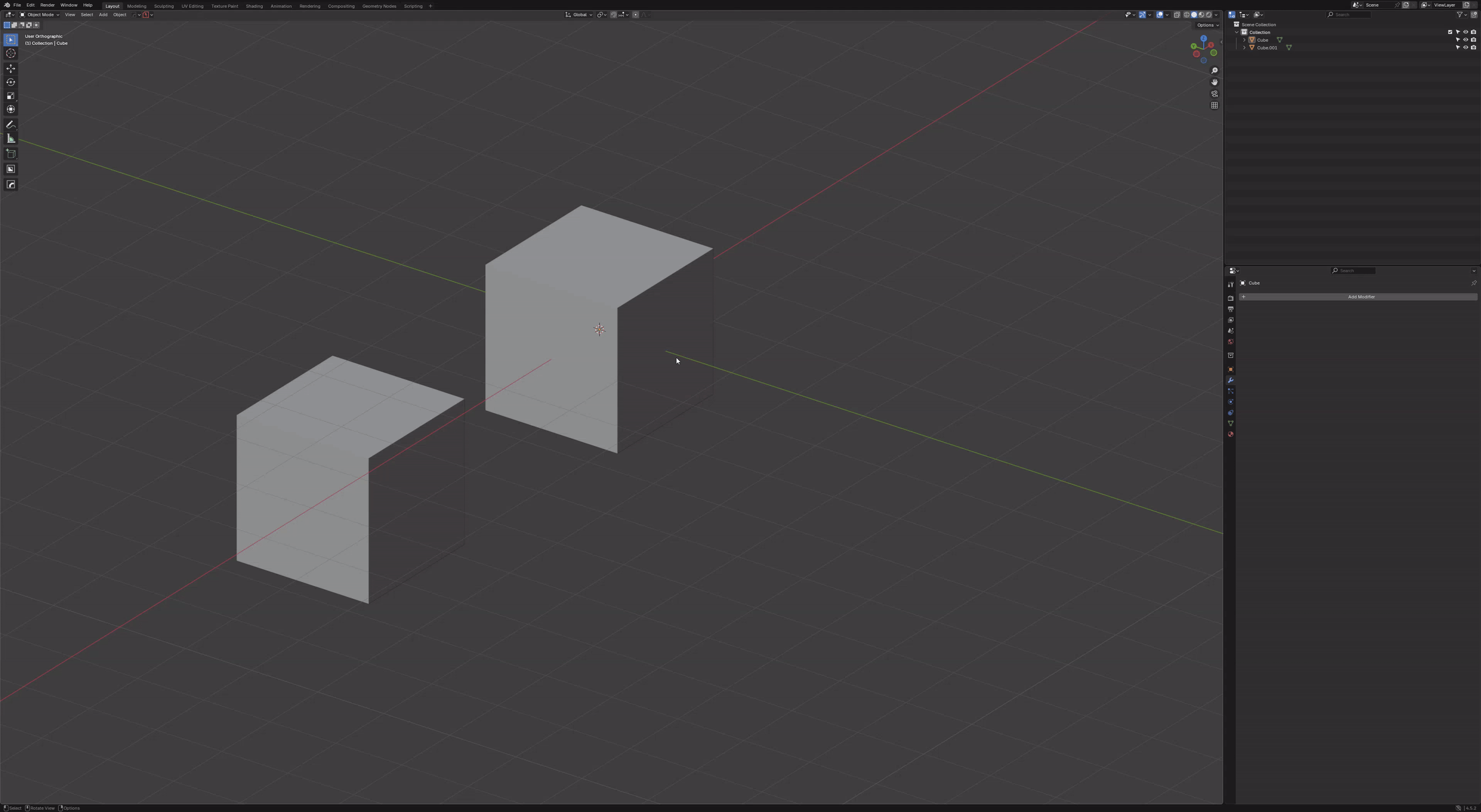Collapse the Collection tree node
This screenshot has height=812, width=1481.
(x=1237, y=32)
